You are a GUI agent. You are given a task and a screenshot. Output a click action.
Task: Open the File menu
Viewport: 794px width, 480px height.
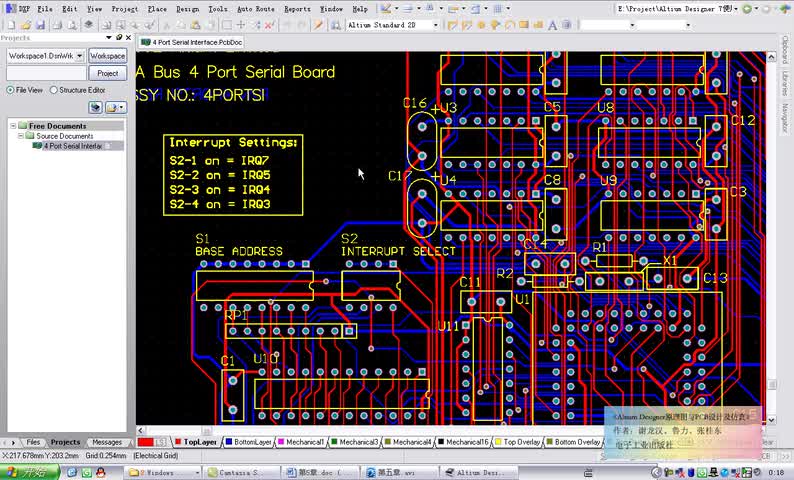click(x=45, y=9)
